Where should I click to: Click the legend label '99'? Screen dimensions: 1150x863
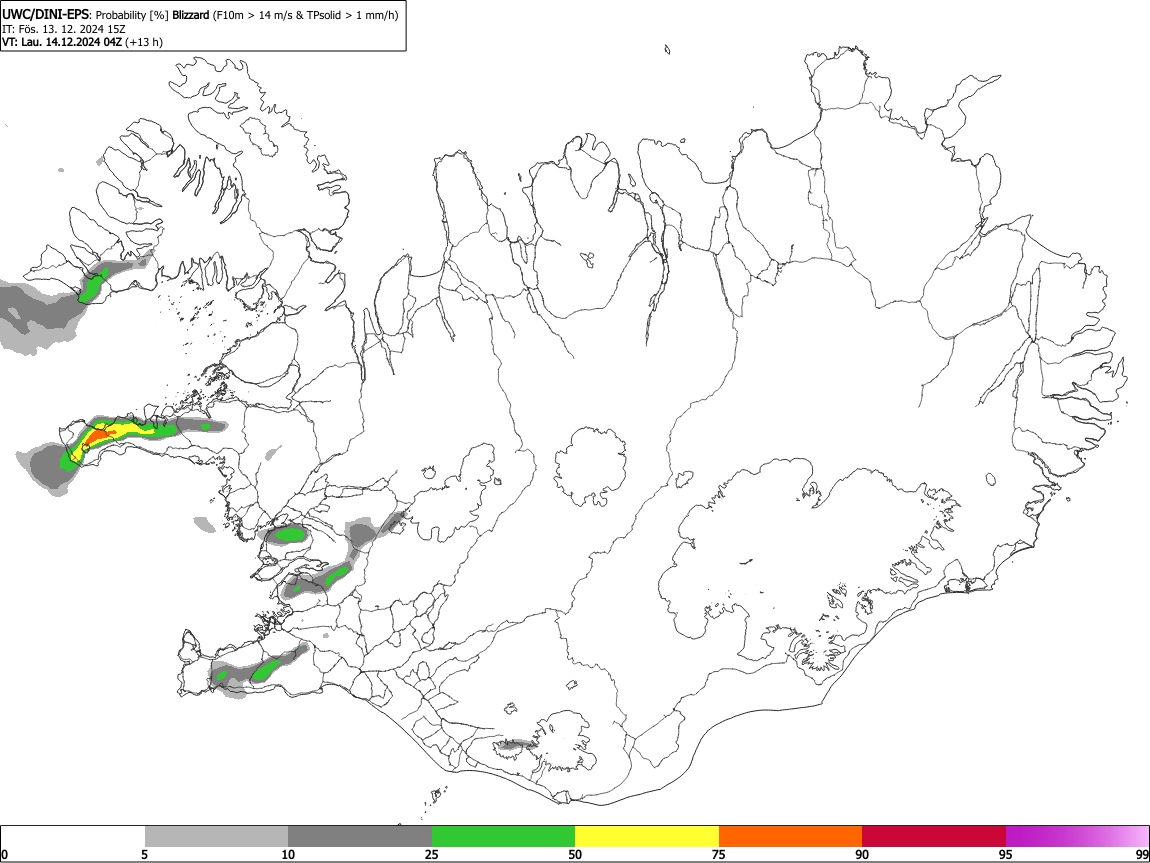point(1141,854)
